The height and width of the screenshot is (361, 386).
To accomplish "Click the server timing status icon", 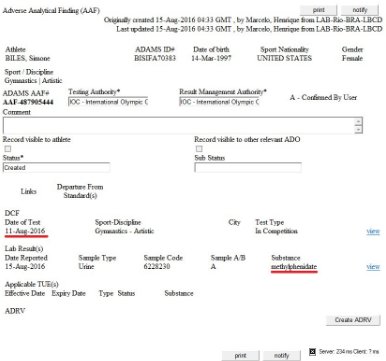I will pyautogui.click(x=312, y=351).
